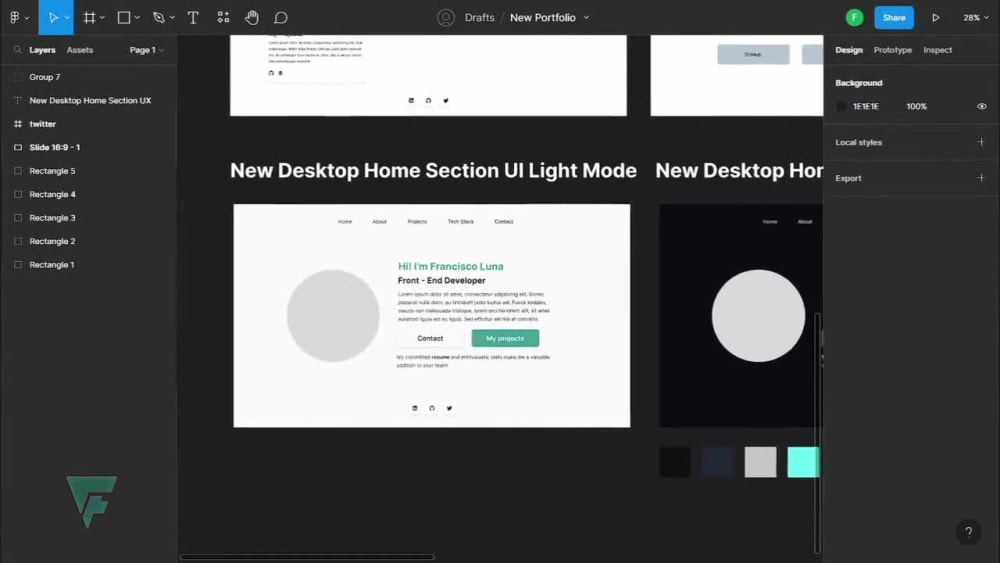The width and height of the screenshot is (1000, 563).
Task: Click the Projects nav link in light mockup
Action: pyautogui.click(x=417, y=222)
